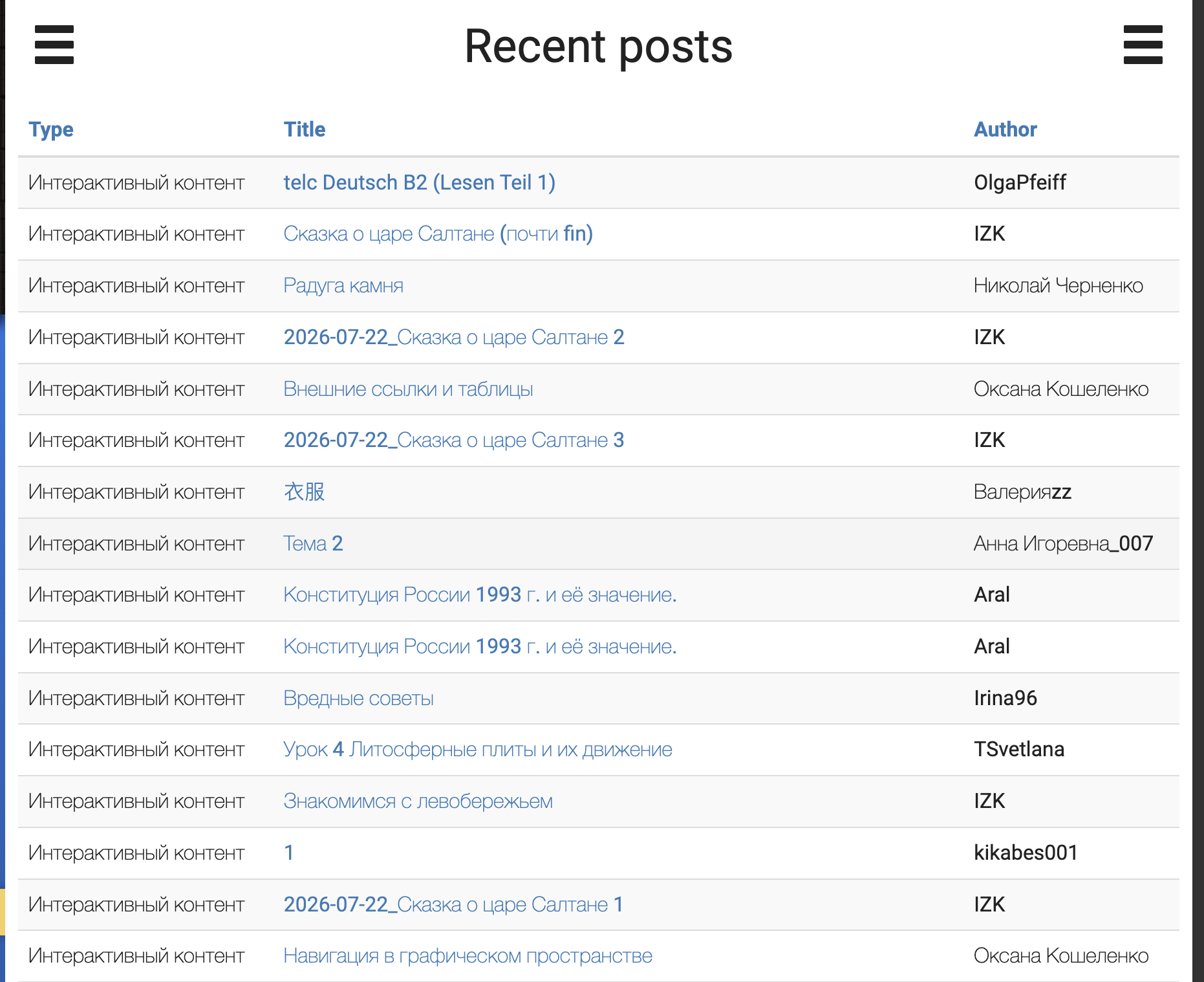Open the Вредные советы post
Viewport: 1204px width, 982px height.
(358, 698)
